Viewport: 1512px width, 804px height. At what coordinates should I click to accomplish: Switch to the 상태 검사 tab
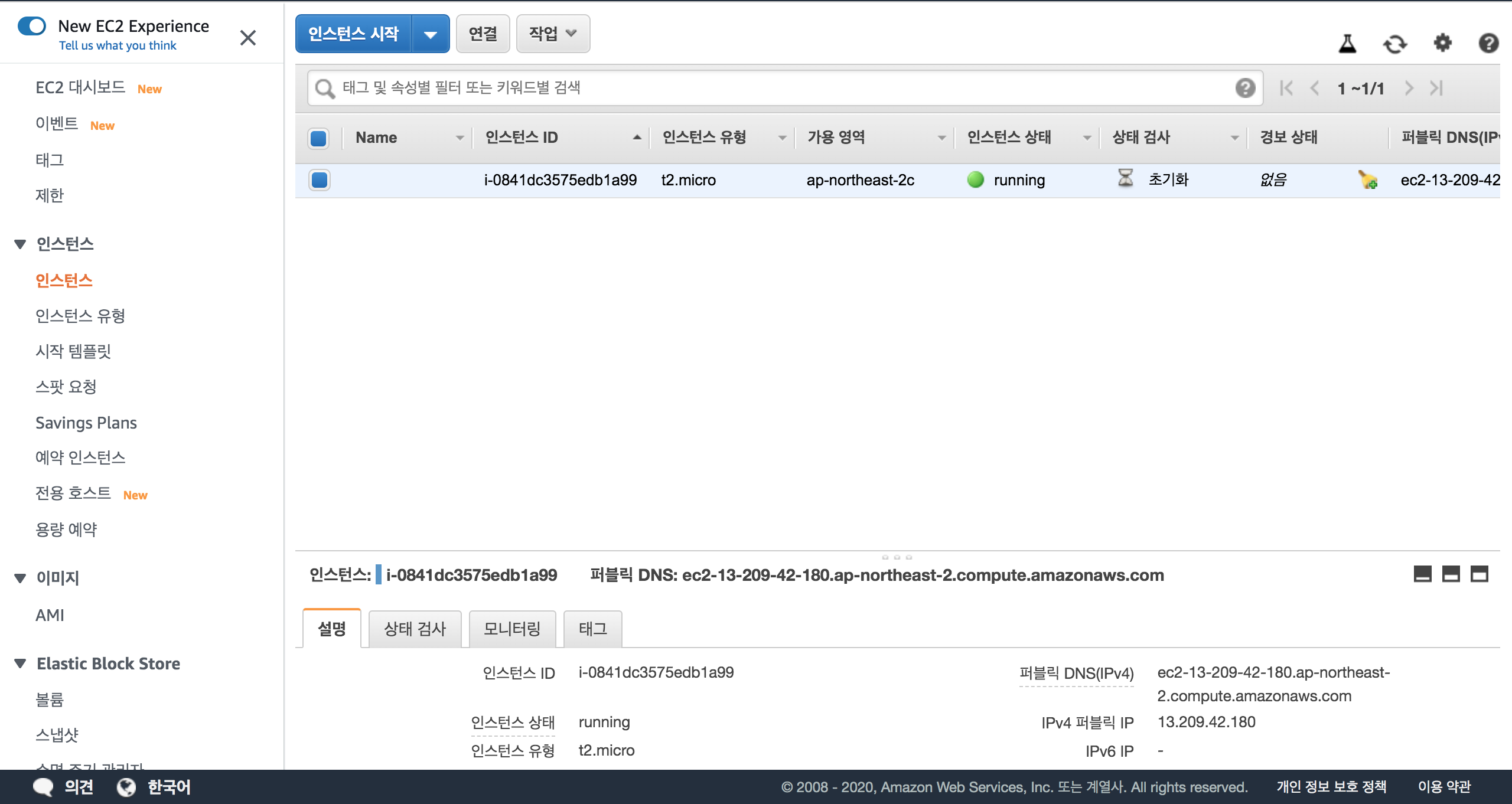(415, 629)
